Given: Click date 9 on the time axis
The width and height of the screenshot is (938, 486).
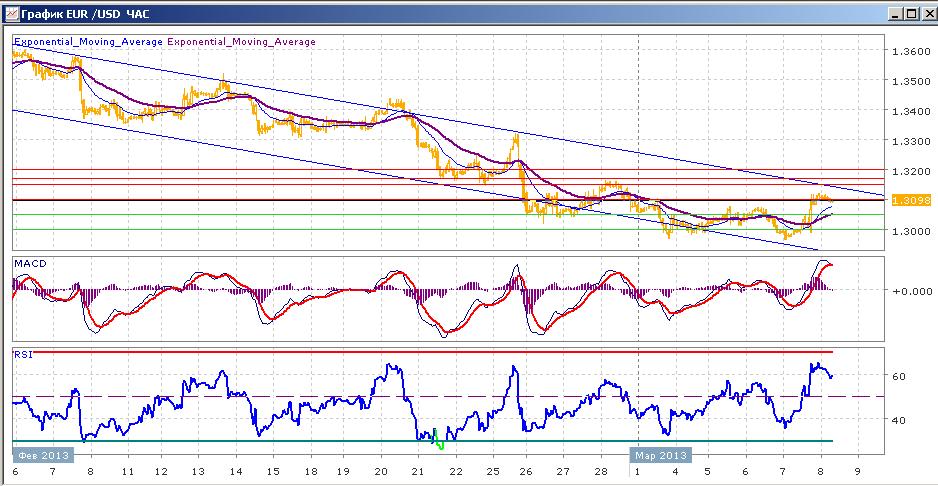Looking at the screenshot, I should 859,471.
